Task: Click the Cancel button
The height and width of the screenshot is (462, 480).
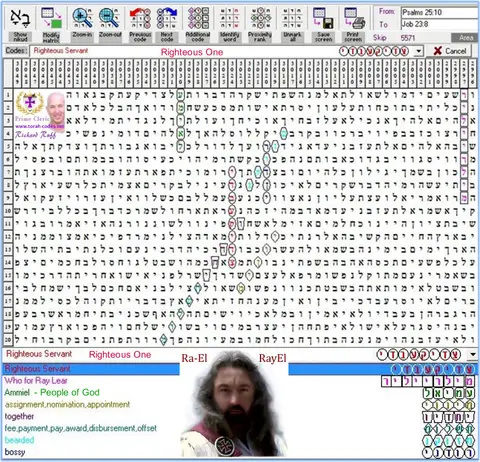Action: click(x=450, y=51)
